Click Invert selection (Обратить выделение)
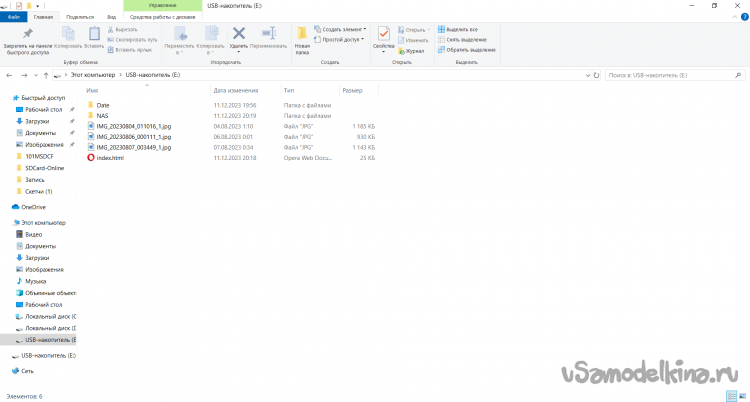The width and height of the screenshot is (750, 402). click(x=470, y=50)
